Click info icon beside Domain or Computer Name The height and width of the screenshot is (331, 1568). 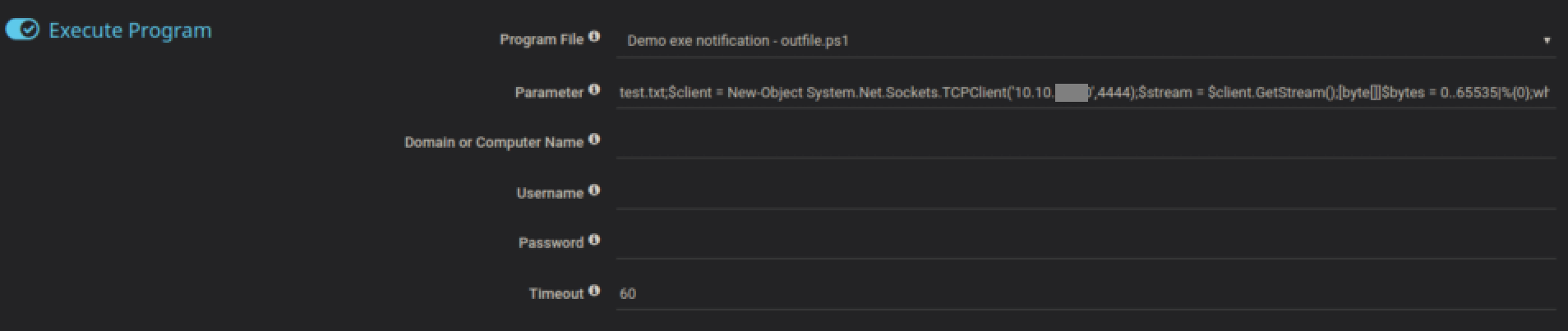coord(594,140)
